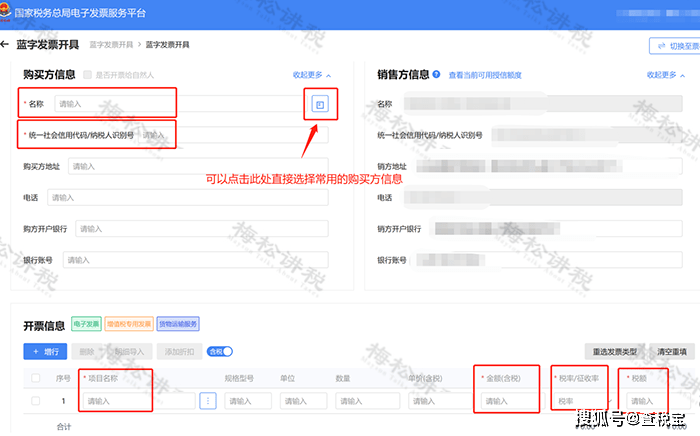The image size is (700, 436).
Task: Click the three-dot button beside 项目名称 input
Action: coord(208,401)
